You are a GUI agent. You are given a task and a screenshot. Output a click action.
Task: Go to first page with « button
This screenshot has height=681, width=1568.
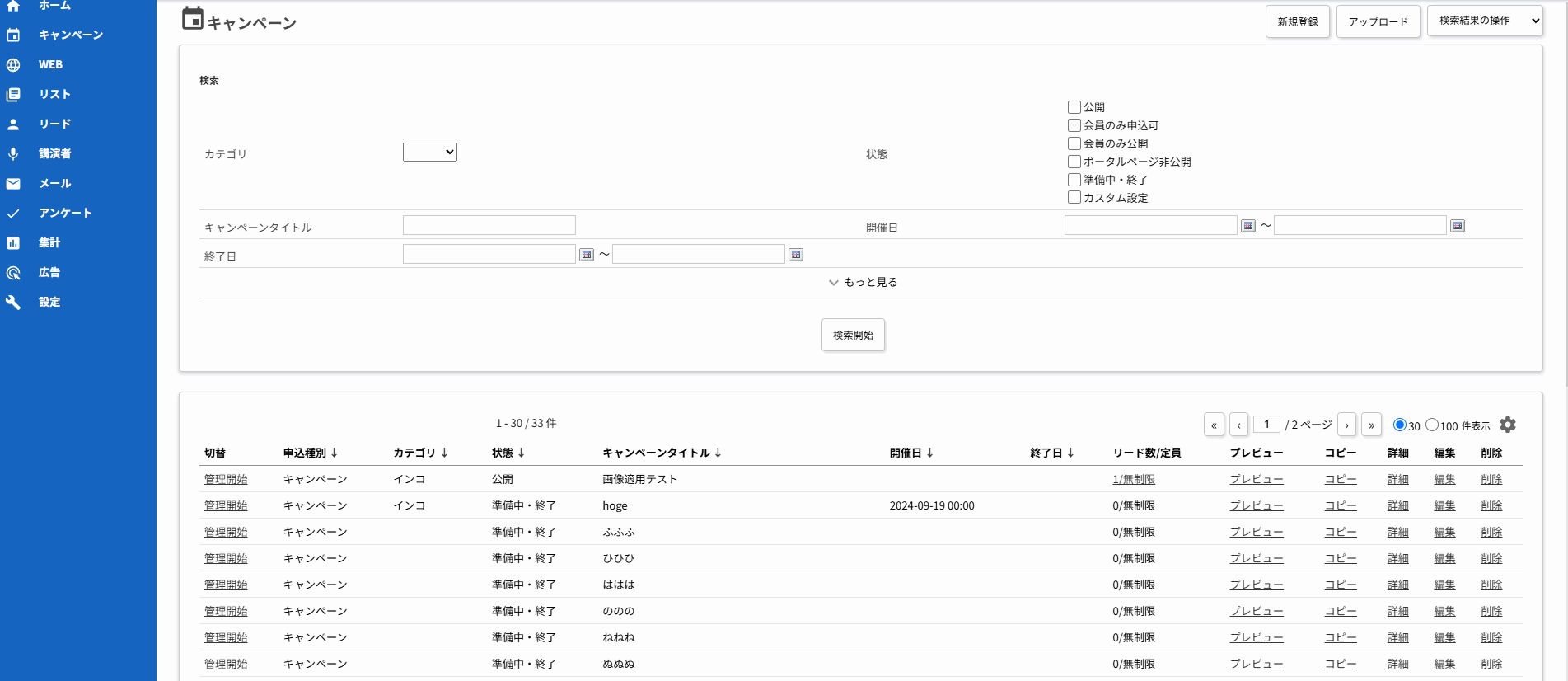pos(1214,425)
